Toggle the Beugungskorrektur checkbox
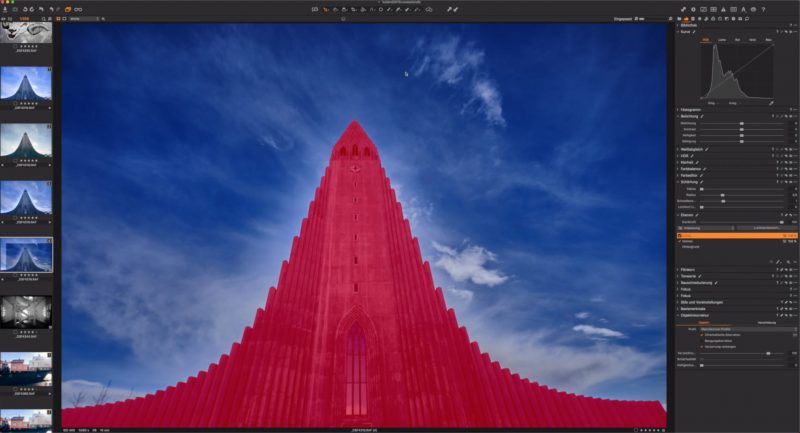800x433 pixels. tap(702, 341)
